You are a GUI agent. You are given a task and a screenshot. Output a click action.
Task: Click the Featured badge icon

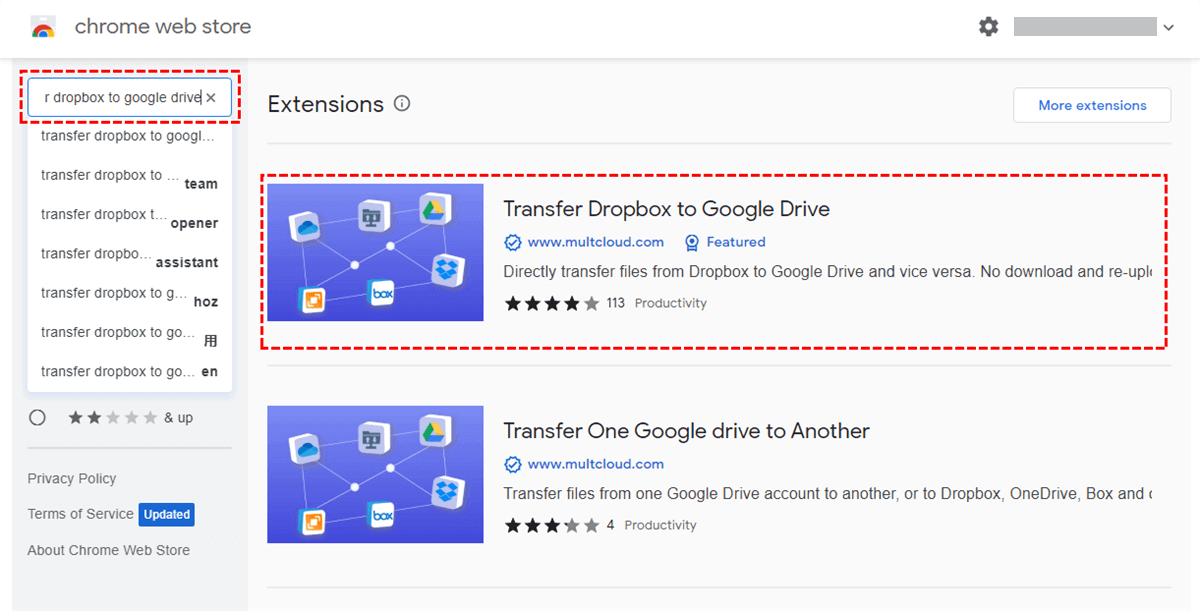(x=691, y=242)
